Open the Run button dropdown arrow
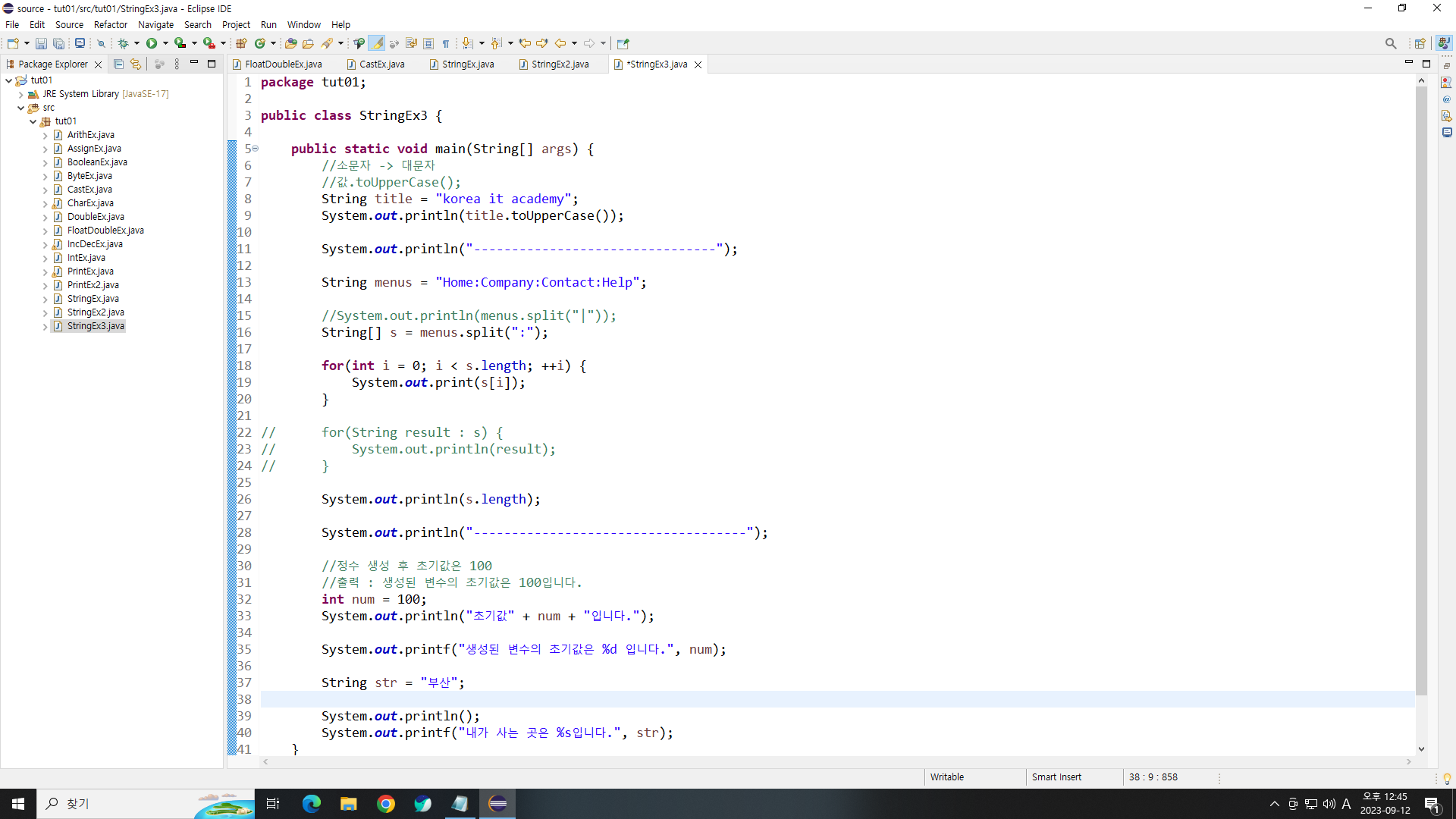This screenshot has height=819, width=1456. click(165, 44)
